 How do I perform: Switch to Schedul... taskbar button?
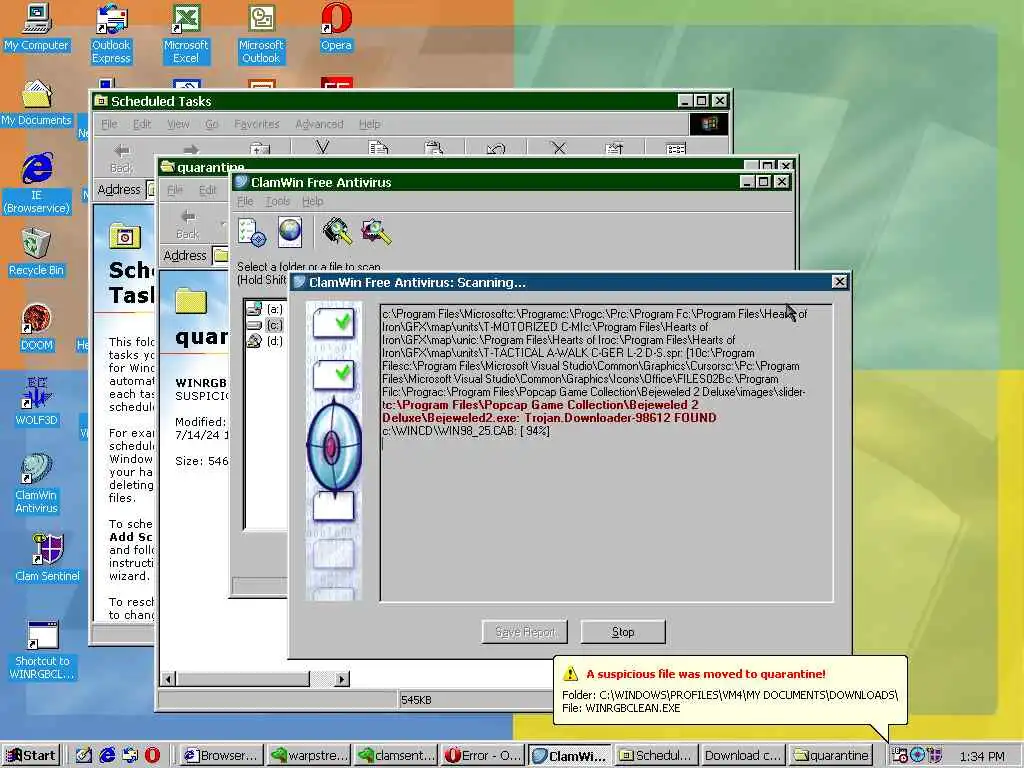[656, 756]
